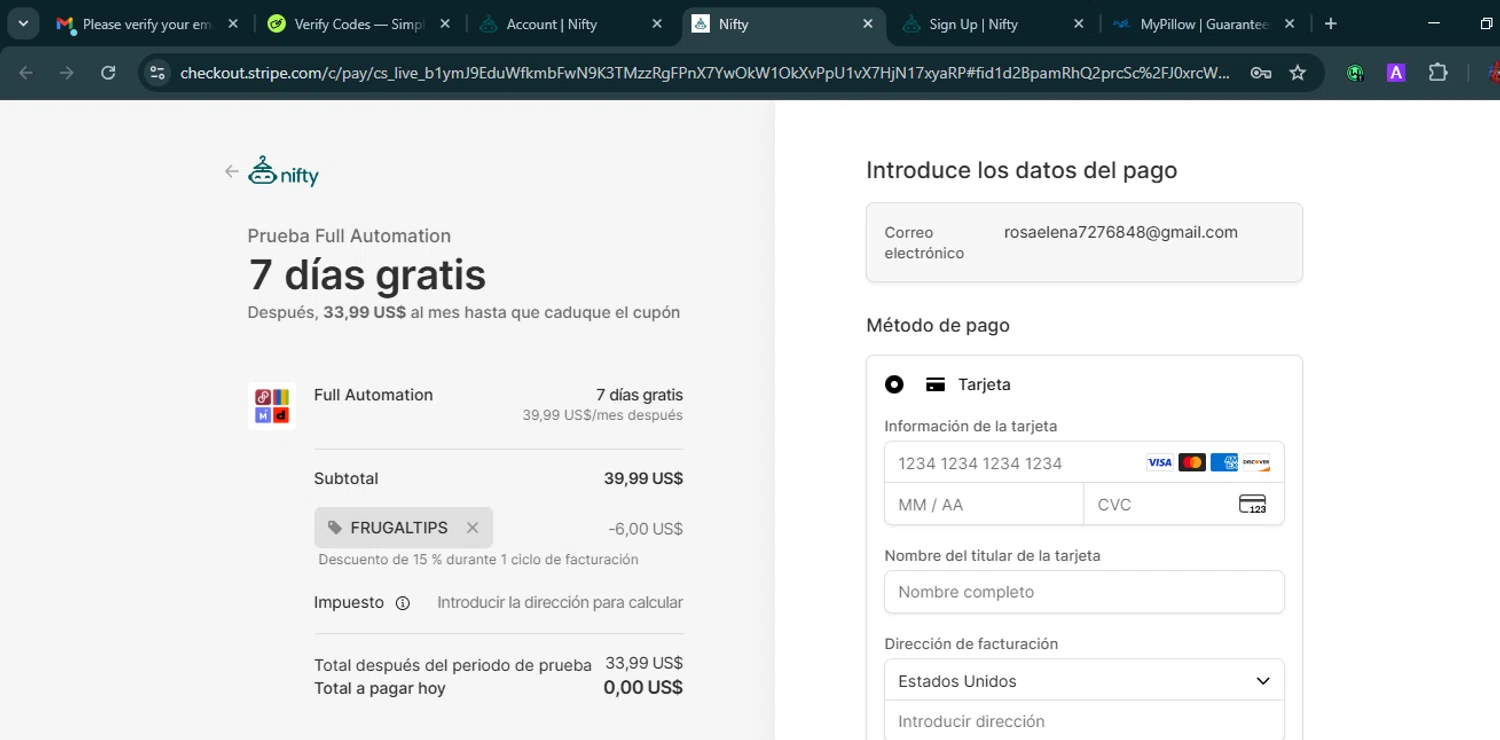1500x740 pixels.
Task: Switch to the Account | Nifty tab
Action: pyautogui.click(x=569, y=24)
